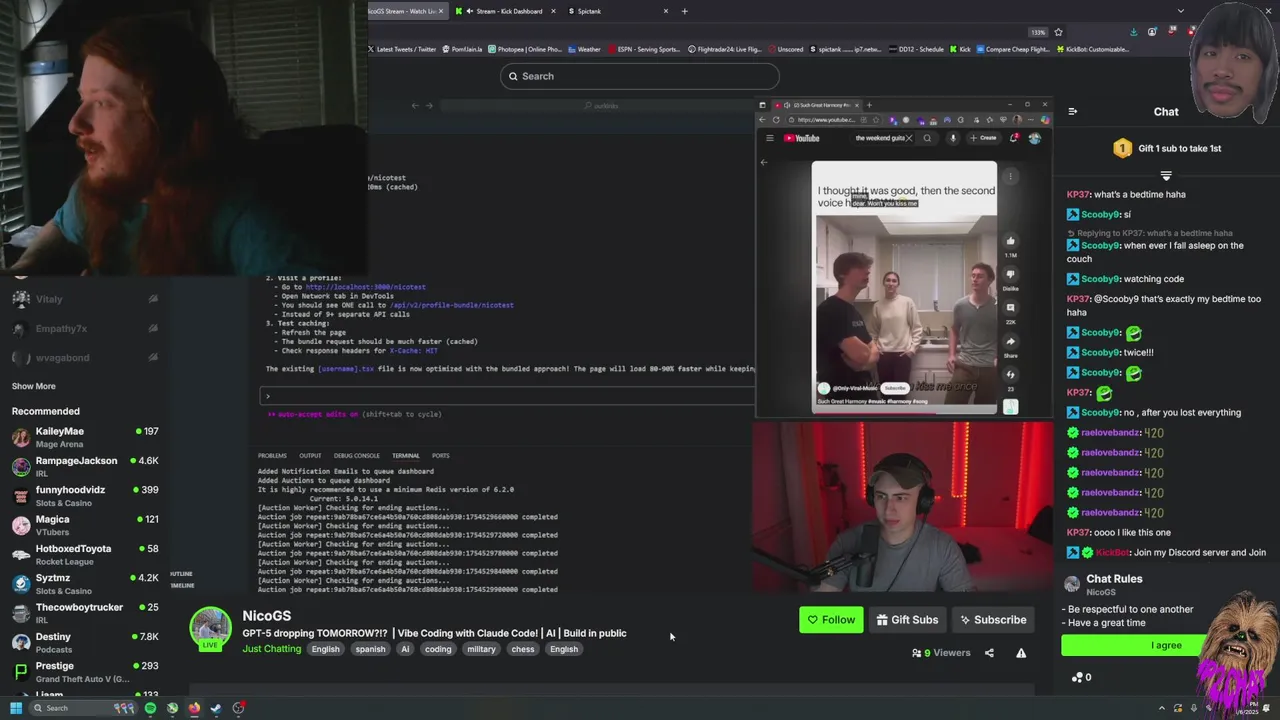Click into the Kick search field
Screen dimensions: 1280x720
[x=640, y=76]
